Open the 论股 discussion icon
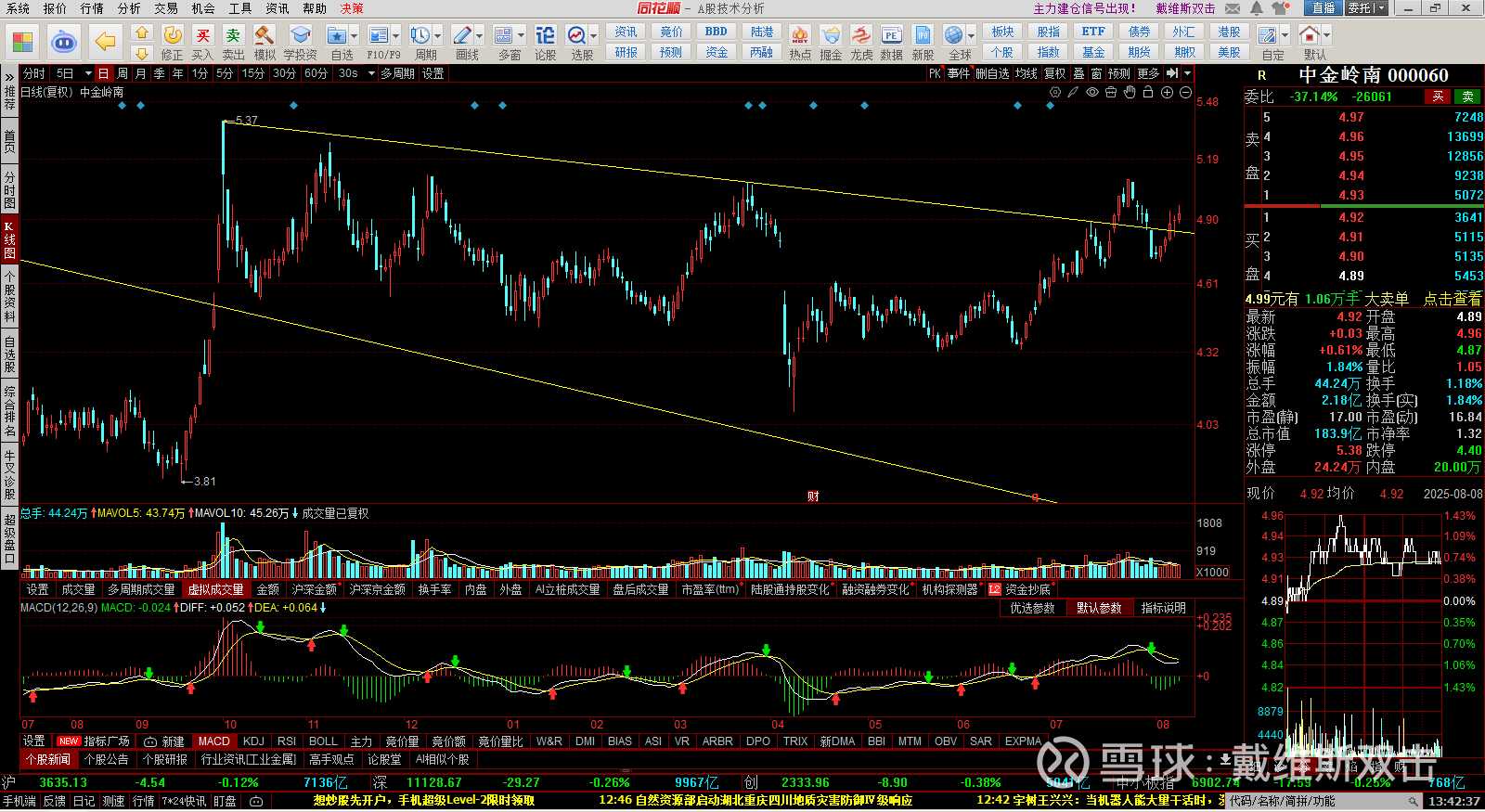Image resolution: width=1485 pixels, height=812 pixels. click(x=545, y=43)
